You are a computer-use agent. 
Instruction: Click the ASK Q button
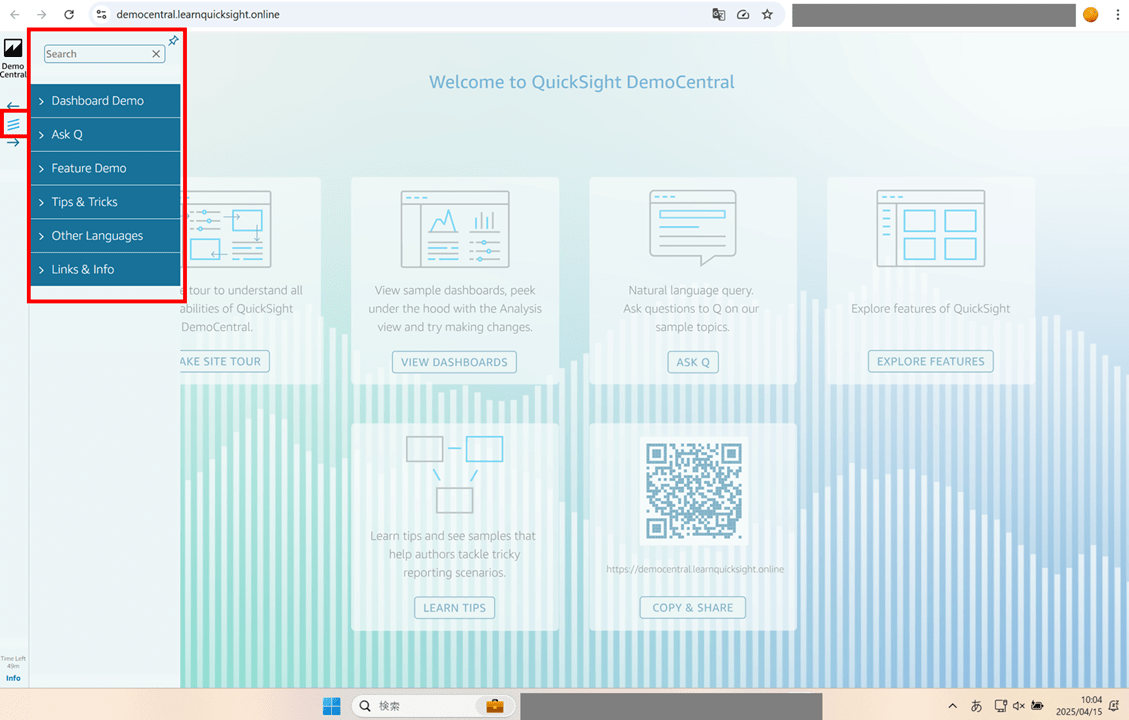coord(693,362)
